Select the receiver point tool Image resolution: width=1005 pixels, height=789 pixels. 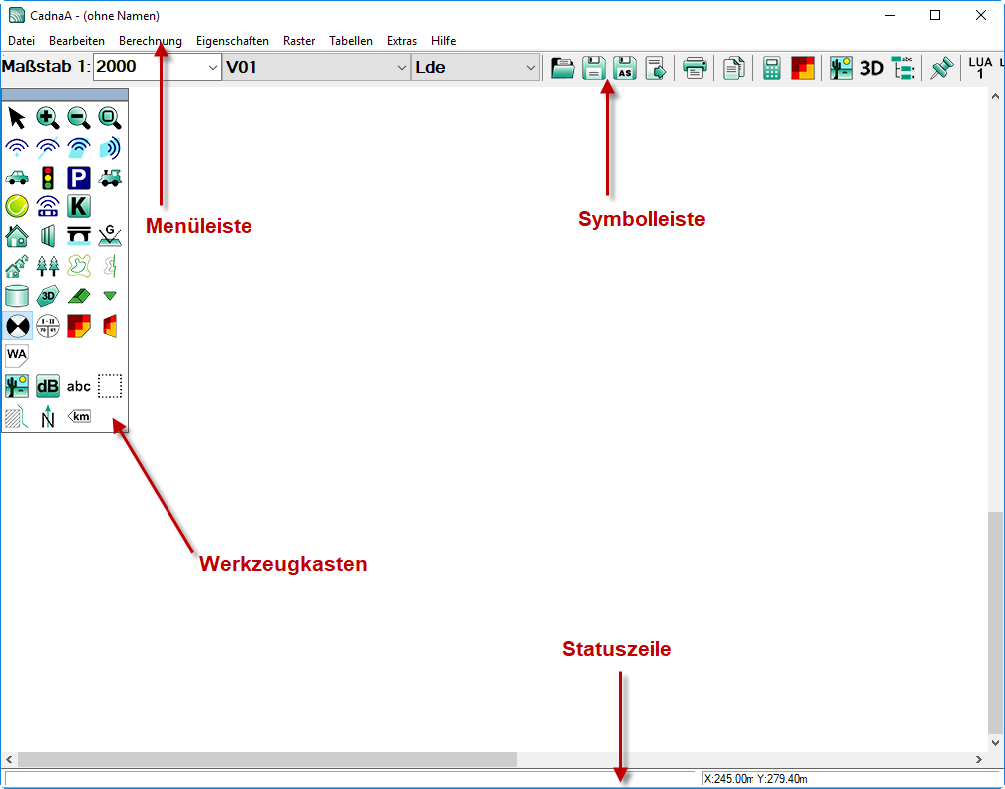point(17,326)
